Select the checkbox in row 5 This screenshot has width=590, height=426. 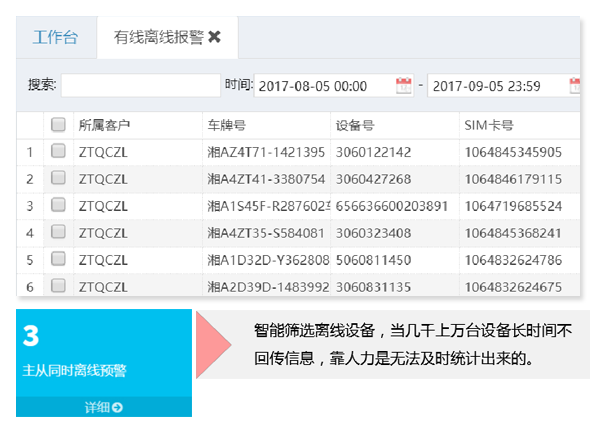tap(58, 259)
